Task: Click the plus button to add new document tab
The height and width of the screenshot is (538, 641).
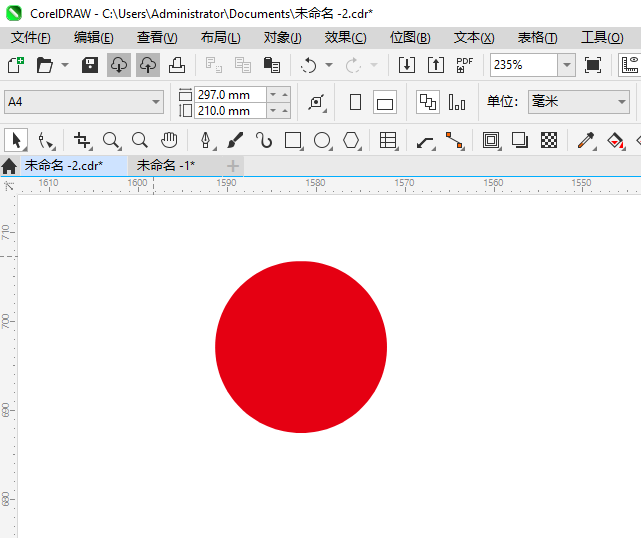Action: click(233, 165)
